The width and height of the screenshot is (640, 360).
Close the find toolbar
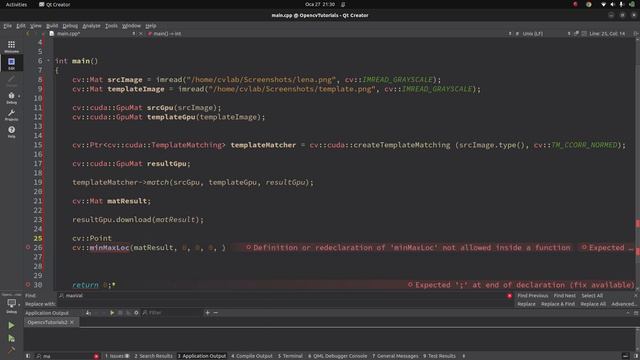click(x=636, y=296)
